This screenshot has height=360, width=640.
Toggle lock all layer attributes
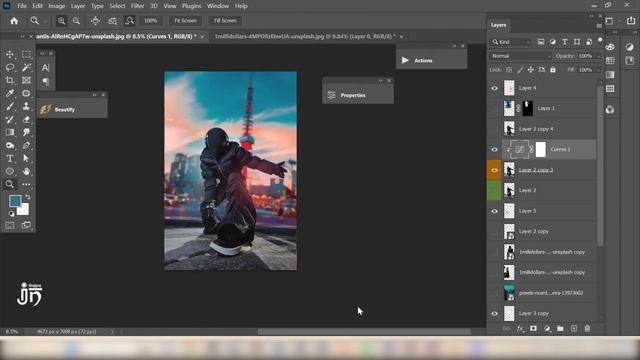point(553,70)
